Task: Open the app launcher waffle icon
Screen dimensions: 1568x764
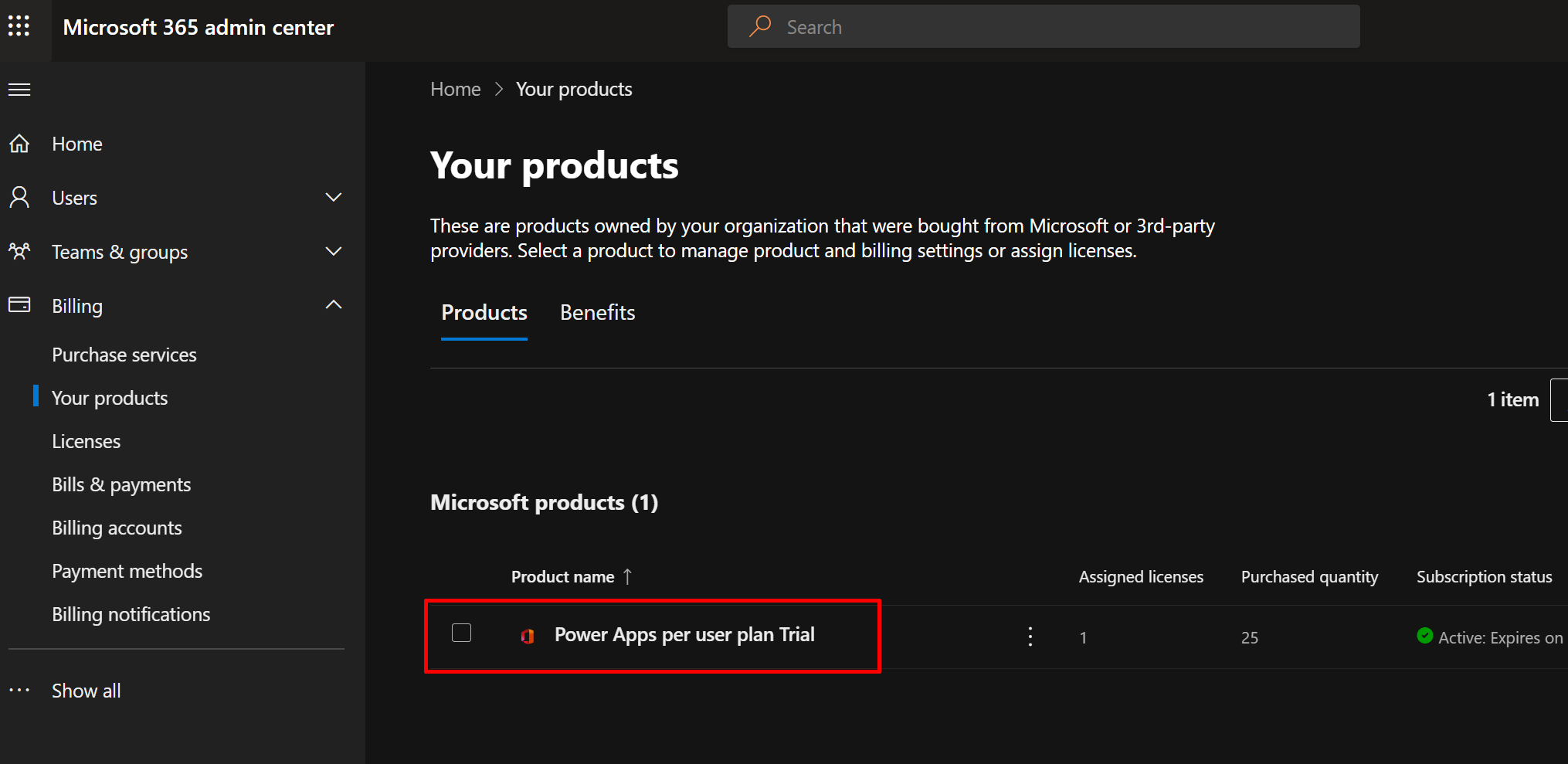Action: 19,26
